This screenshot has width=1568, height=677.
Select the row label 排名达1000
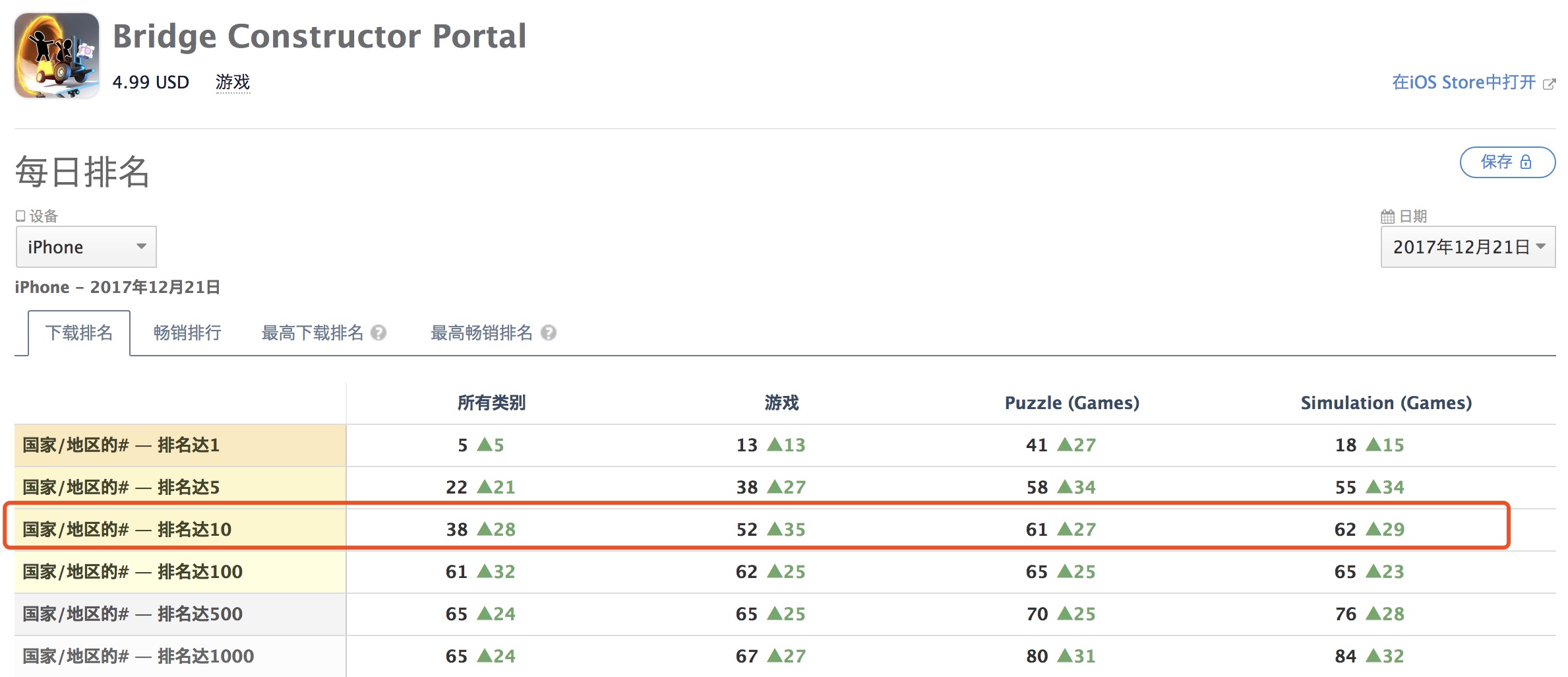(180, 656)
